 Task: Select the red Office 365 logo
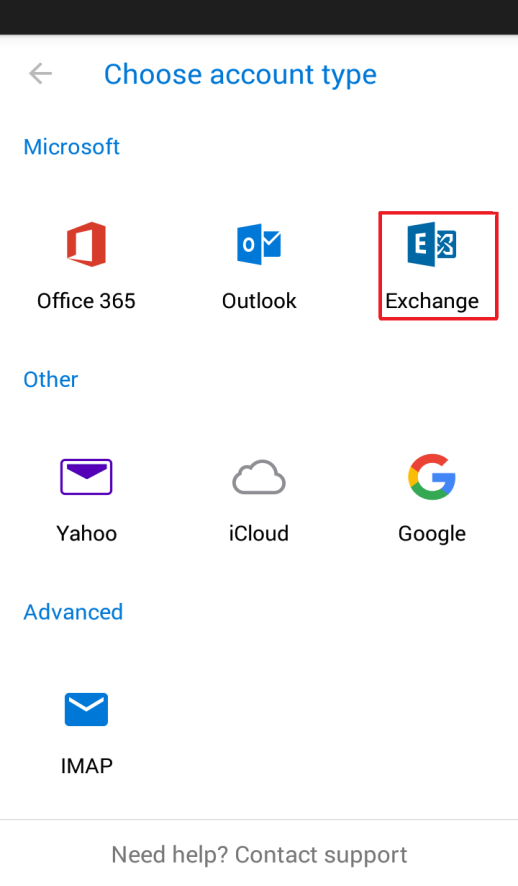coord(86,244)
